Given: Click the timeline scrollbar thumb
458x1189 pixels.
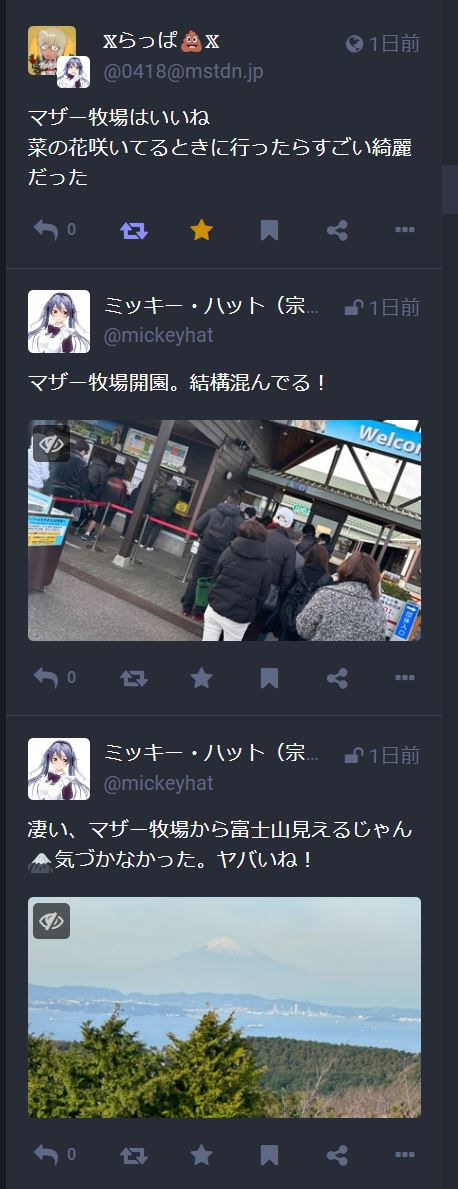Looking at the screenshot, I should point(450,190).
